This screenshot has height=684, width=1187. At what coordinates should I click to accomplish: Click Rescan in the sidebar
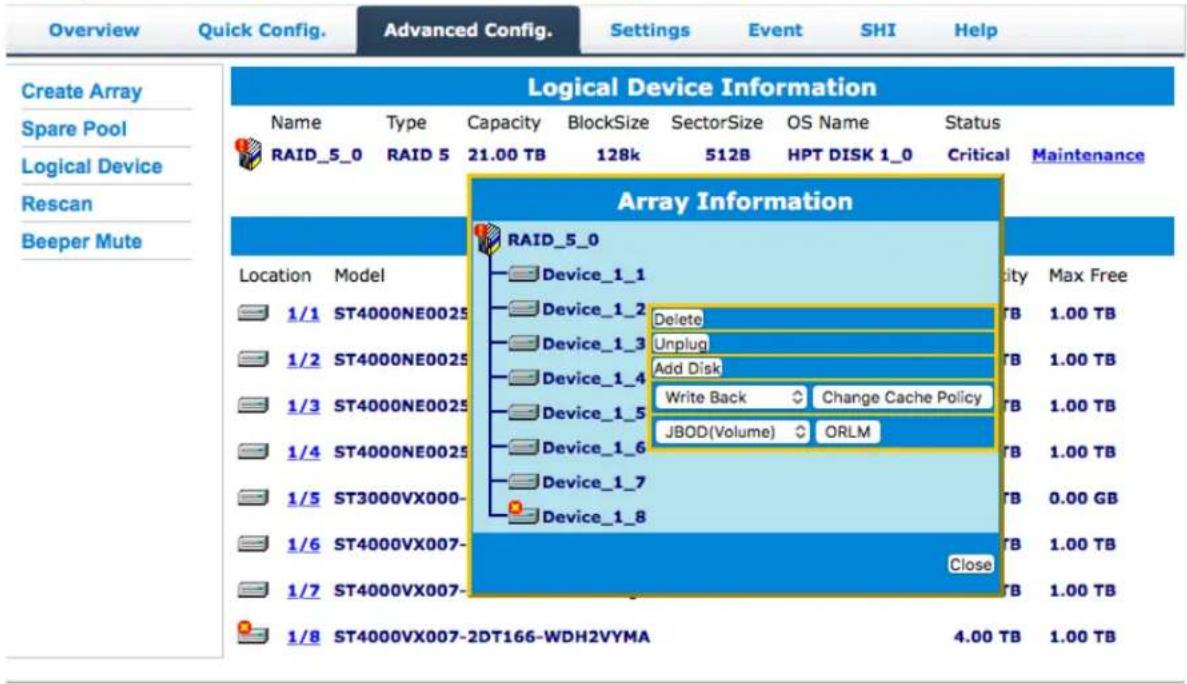click(x=57, y=204)
